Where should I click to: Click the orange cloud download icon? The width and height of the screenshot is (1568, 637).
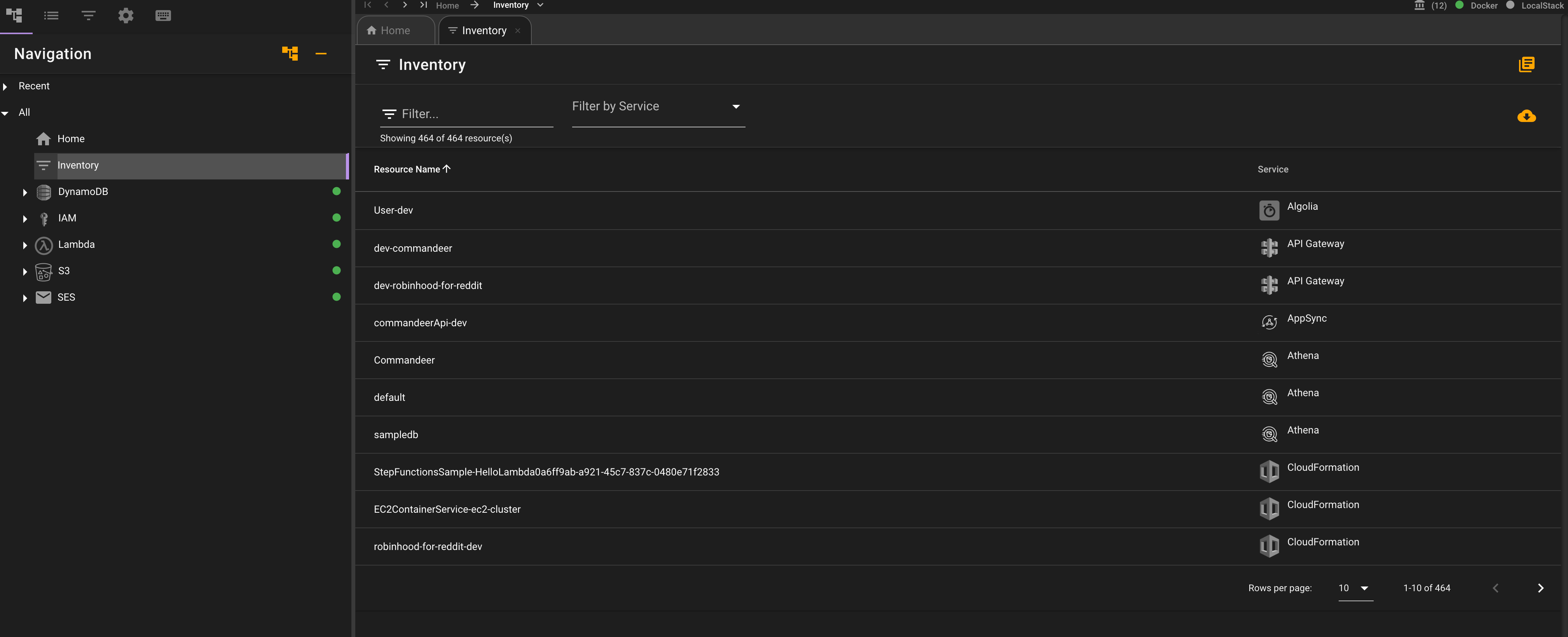point(1526,116)
